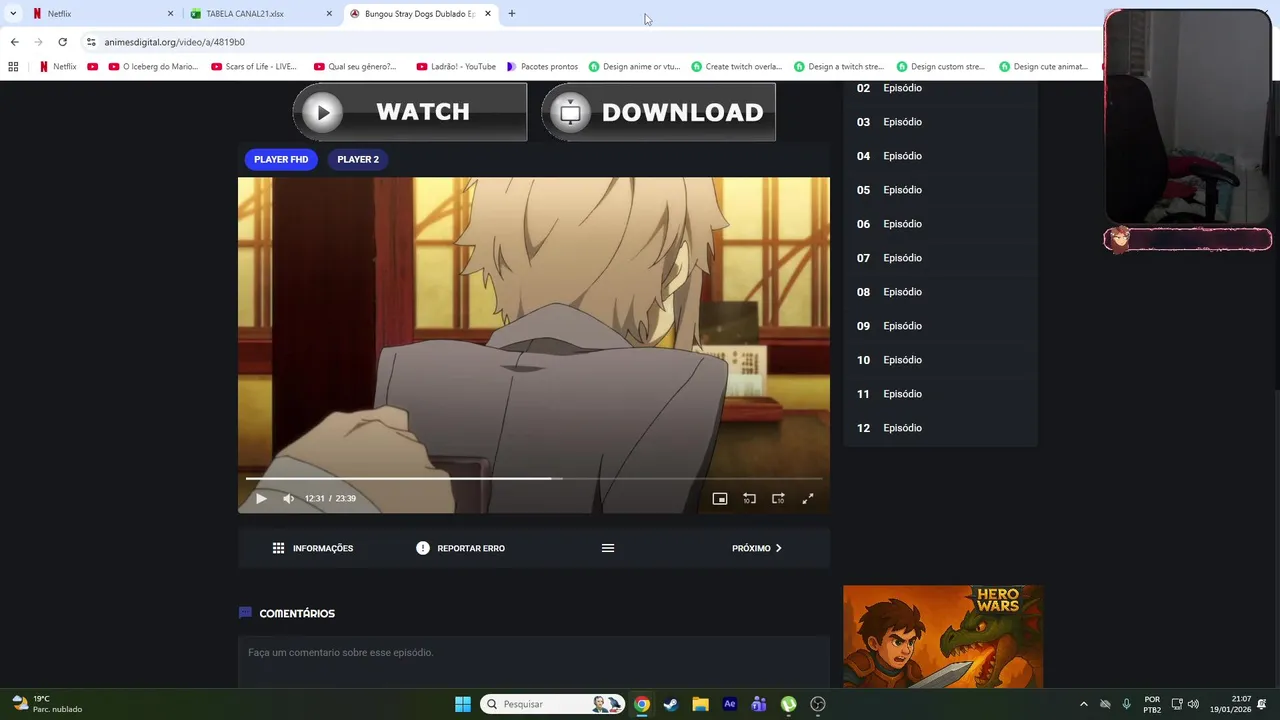Open the tab search dropdown
Image resolution: width=1280 pixels, height=720 pixels.
click(x=13, y=14)
